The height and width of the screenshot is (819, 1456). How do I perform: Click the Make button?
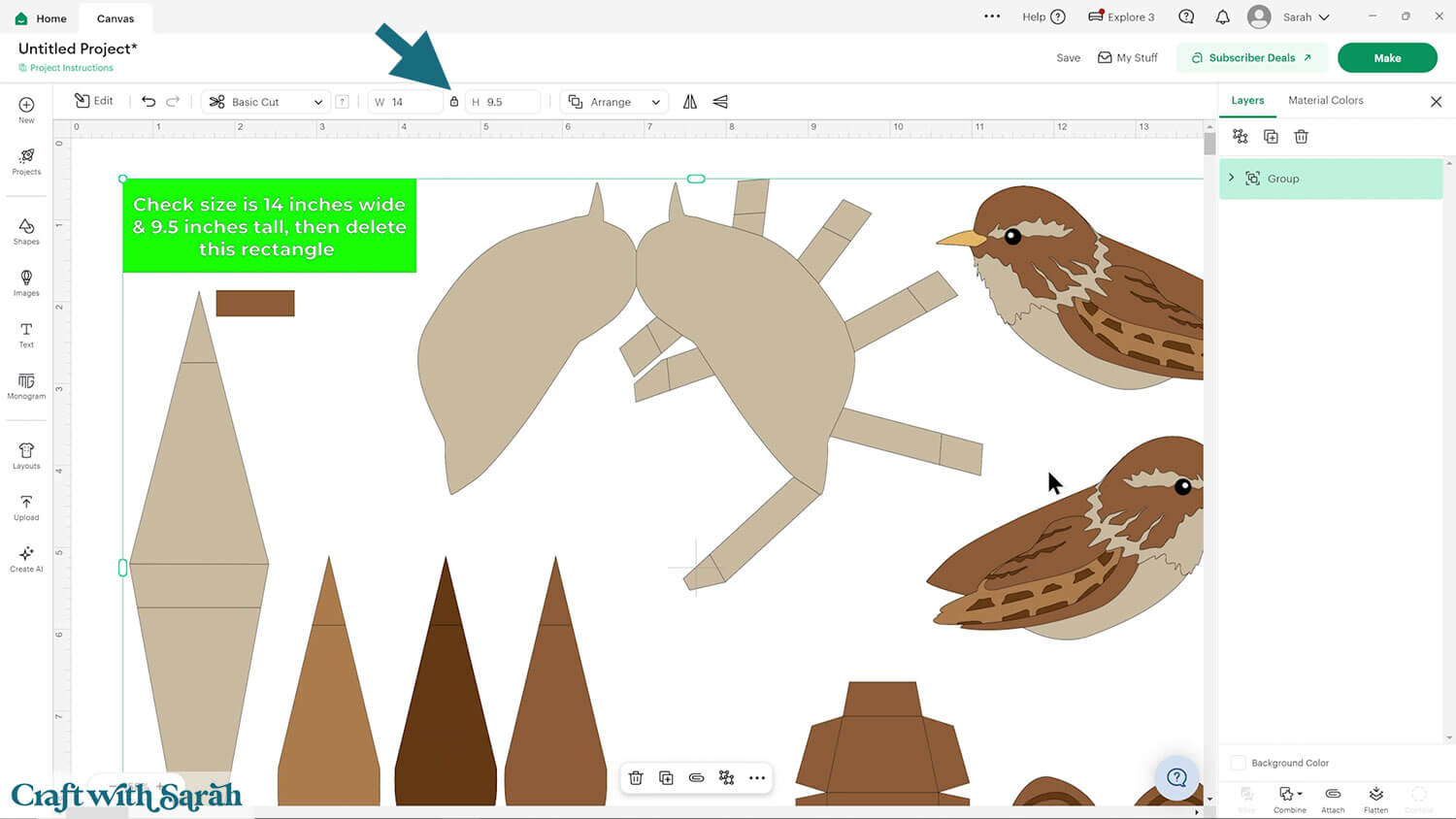[x=1387, y=57]
